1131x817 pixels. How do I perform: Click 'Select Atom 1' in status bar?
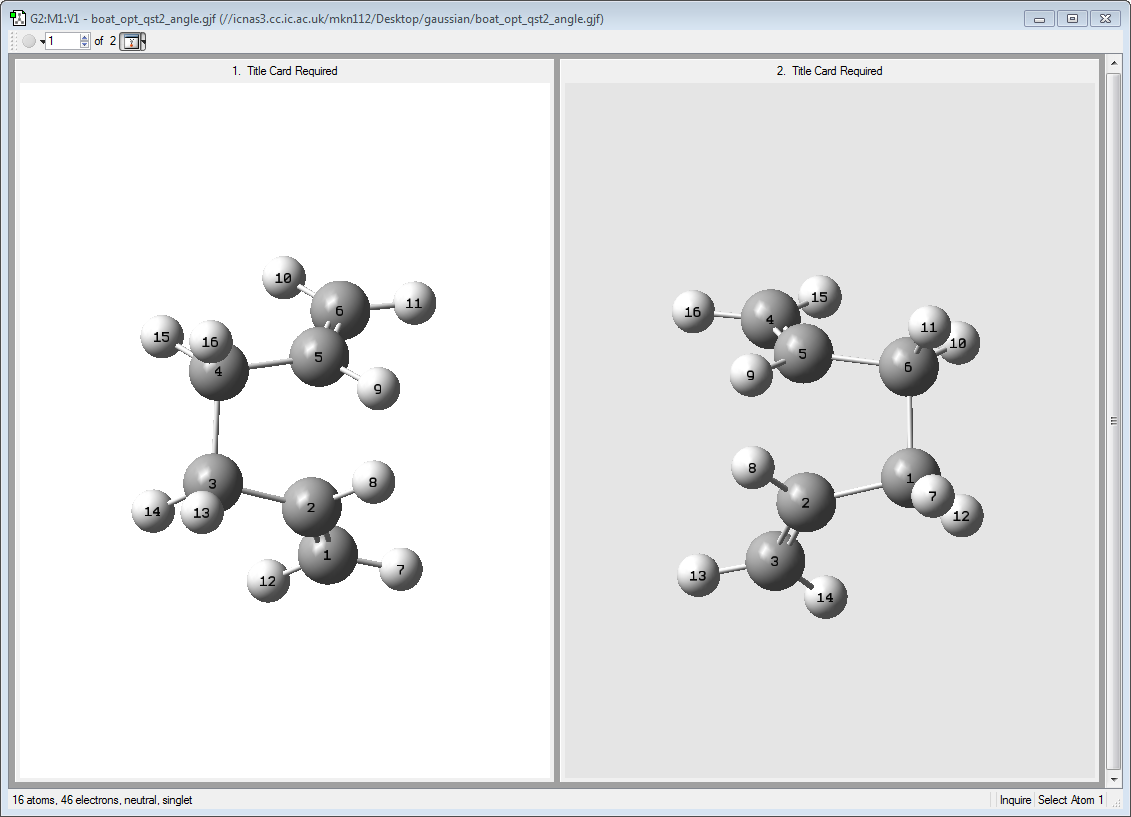(x=1070, y=800)
